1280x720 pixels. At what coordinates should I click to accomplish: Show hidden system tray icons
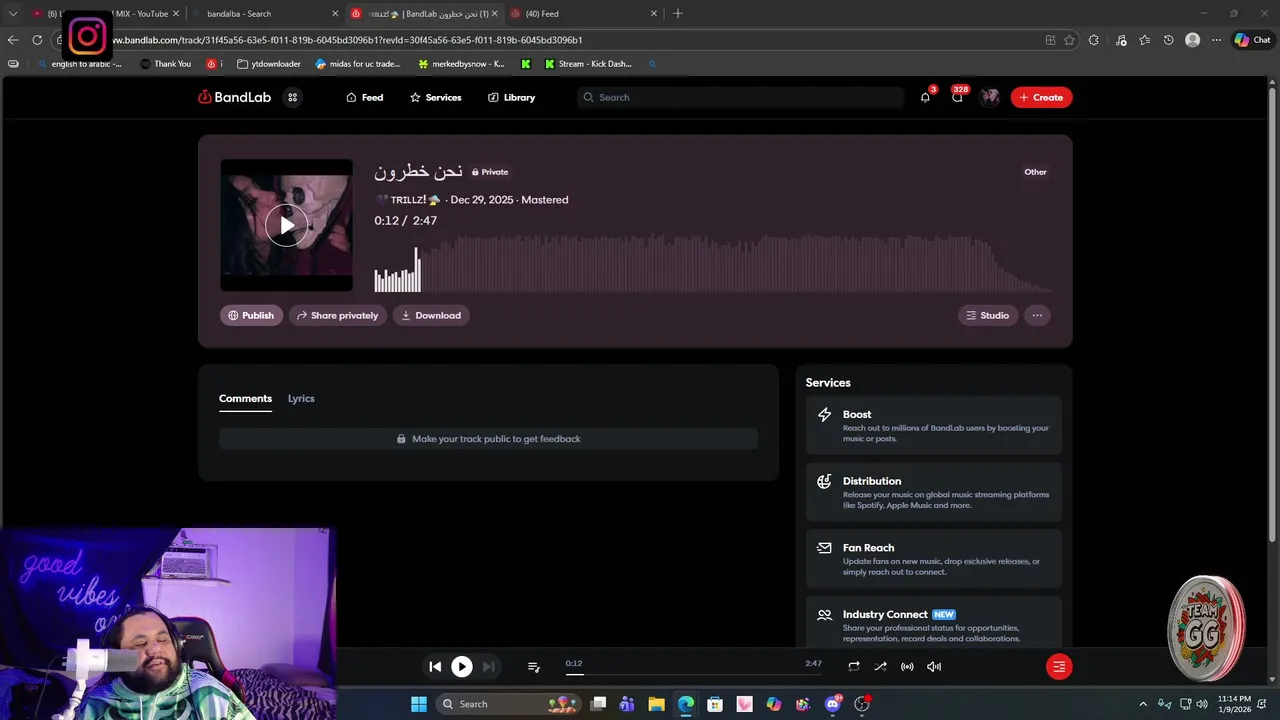point(1143,704)
